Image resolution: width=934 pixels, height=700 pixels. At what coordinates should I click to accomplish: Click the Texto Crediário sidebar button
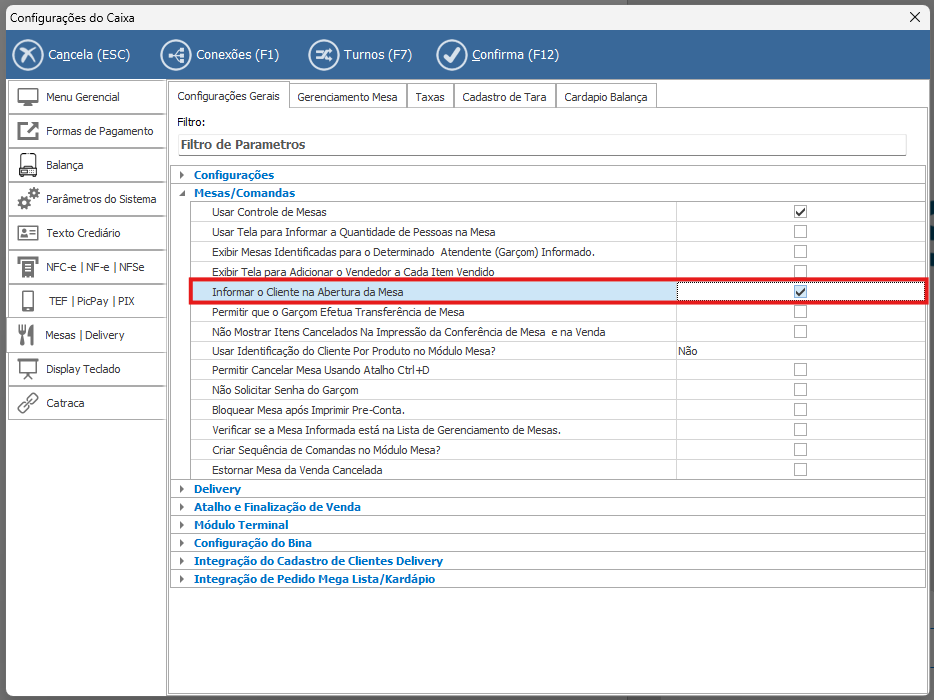(86, 233)
